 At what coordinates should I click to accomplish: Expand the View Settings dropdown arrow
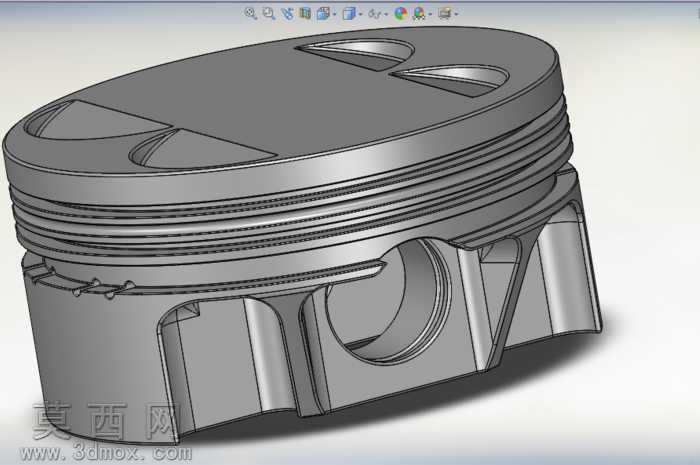tap(456, 14)
